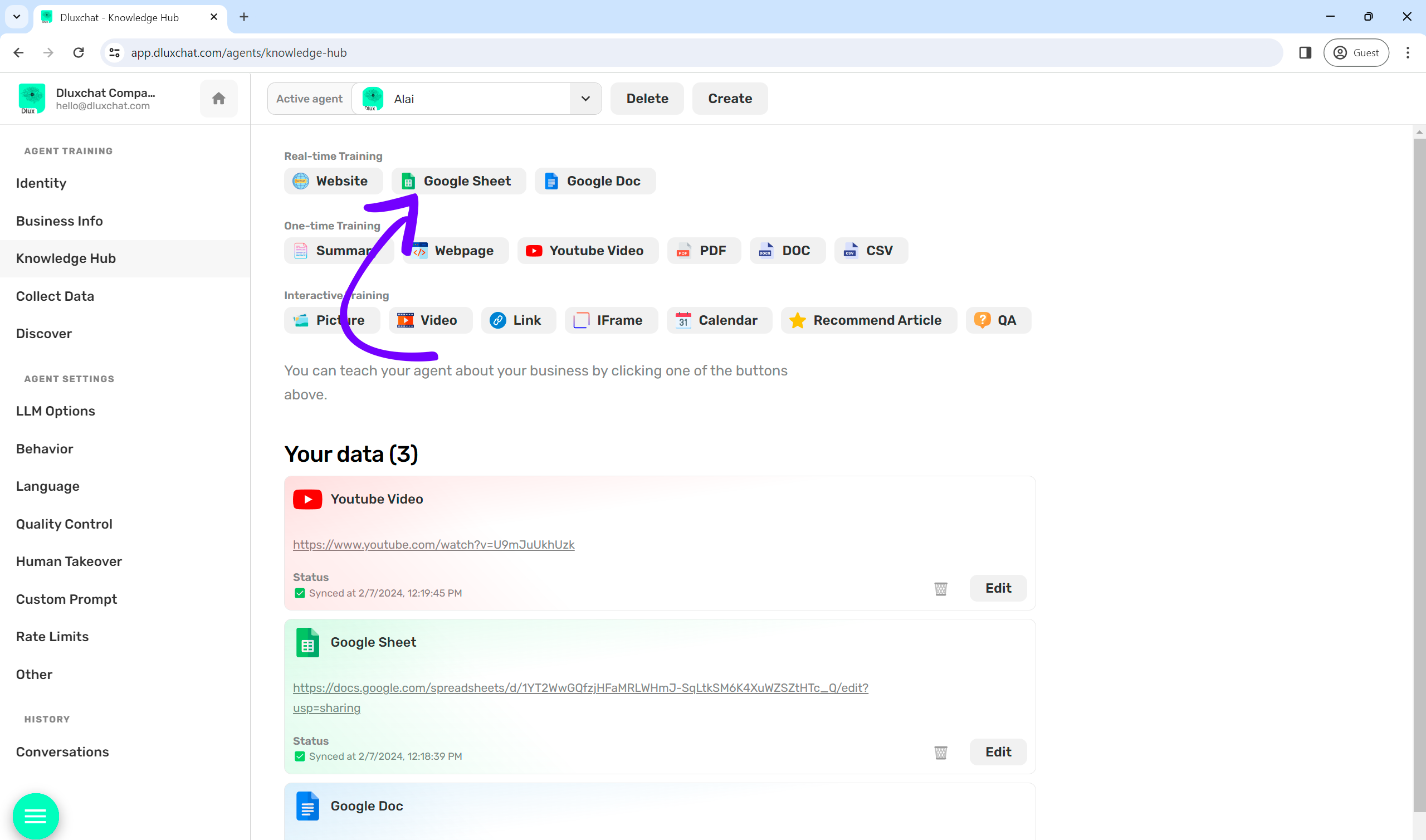Screen dimensions: 1426x840
Task: Click Google Sheet synced status checkbox
Action: click(300, 756)
